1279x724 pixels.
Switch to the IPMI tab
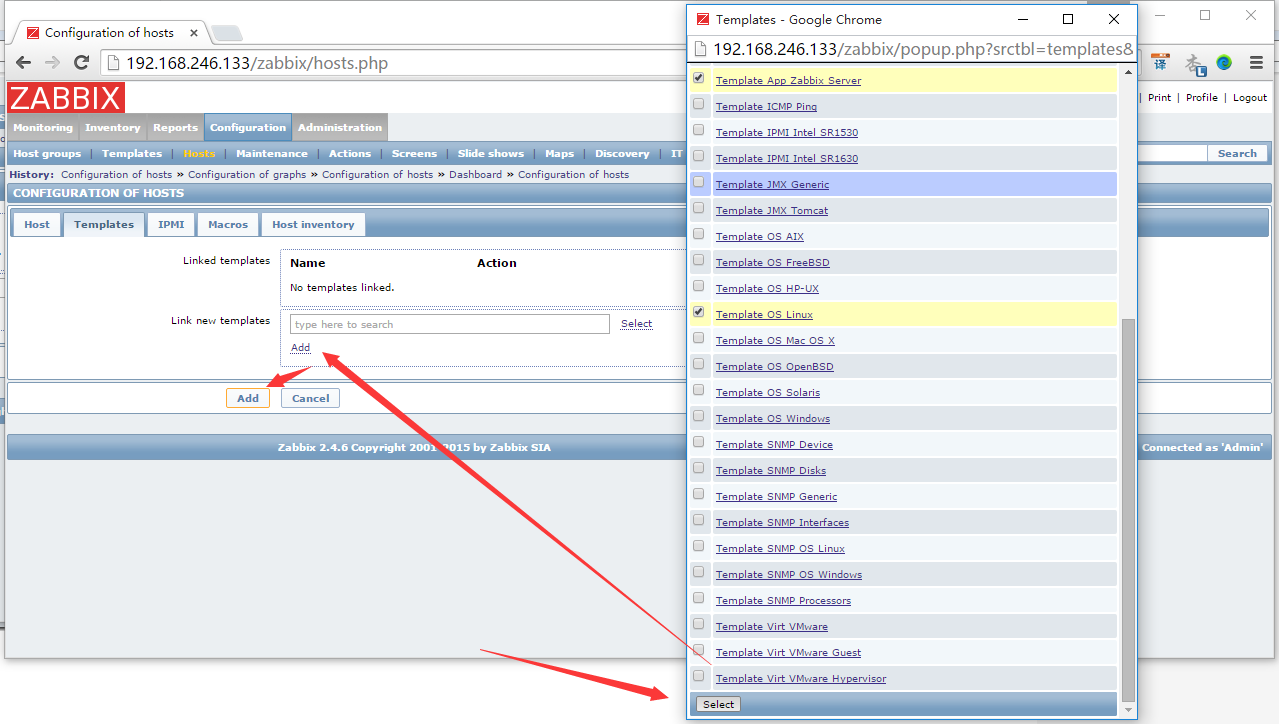(171, 225)
